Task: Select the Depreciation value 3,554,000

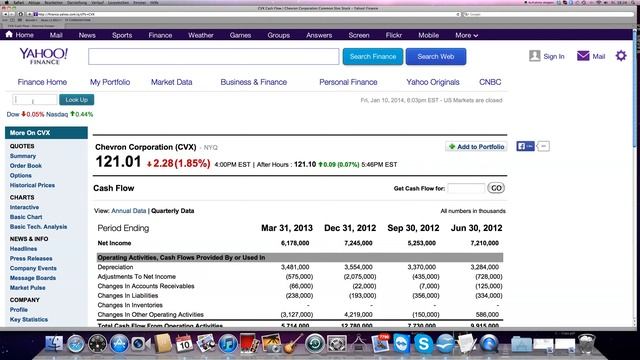Action: click(358, 267)
